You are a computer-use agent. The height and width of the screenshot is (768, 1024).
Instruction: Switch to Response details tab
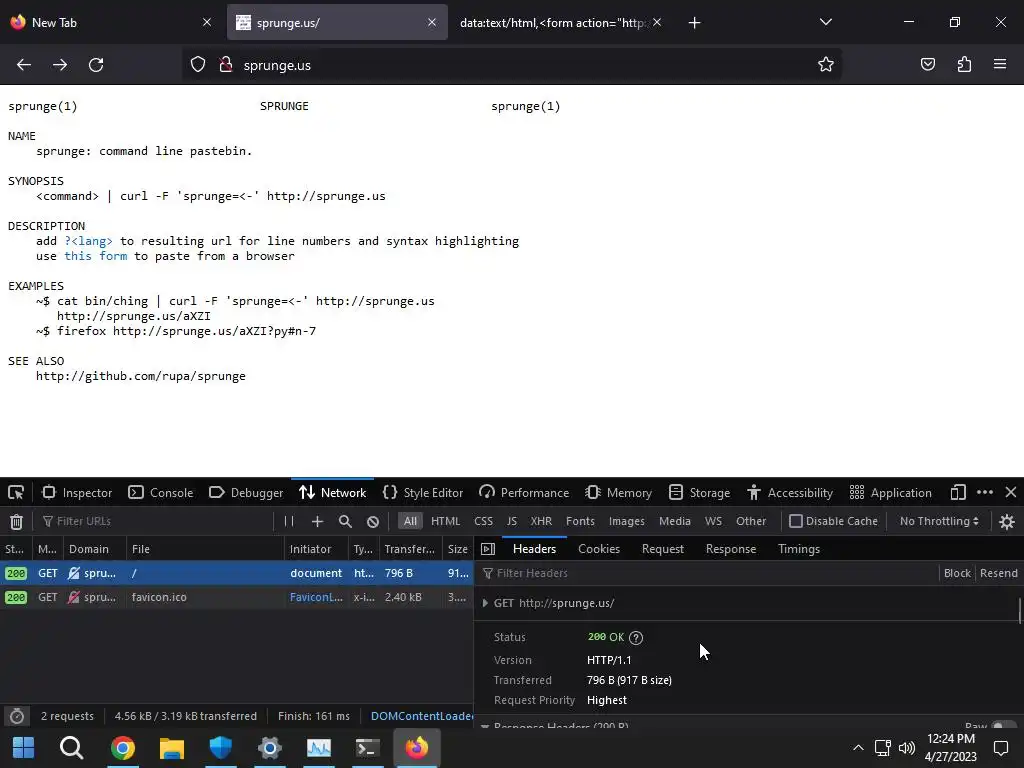click(731, 549)
